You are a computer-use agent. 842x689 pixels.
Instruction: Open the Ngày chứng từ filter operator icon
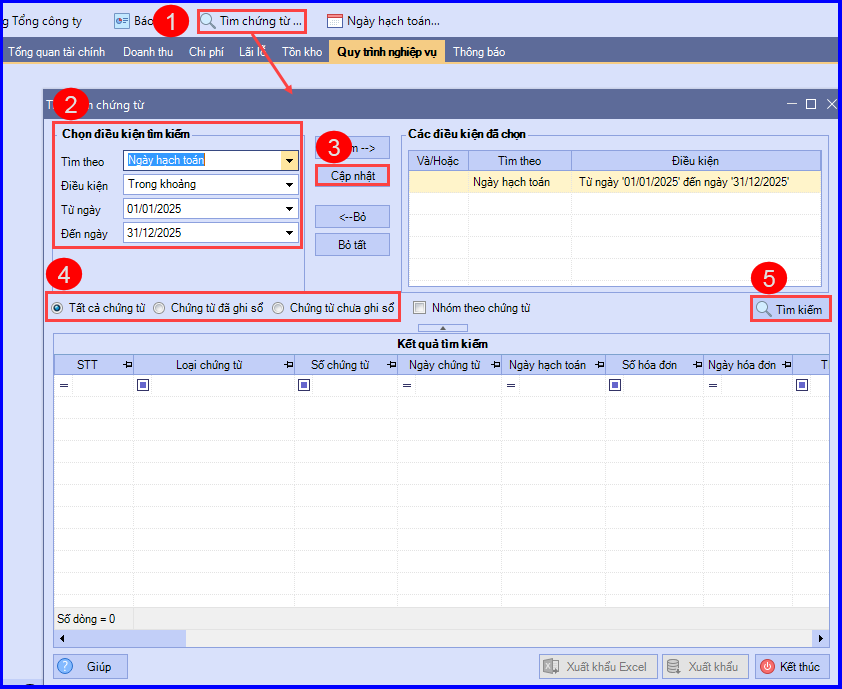(407, 386)
